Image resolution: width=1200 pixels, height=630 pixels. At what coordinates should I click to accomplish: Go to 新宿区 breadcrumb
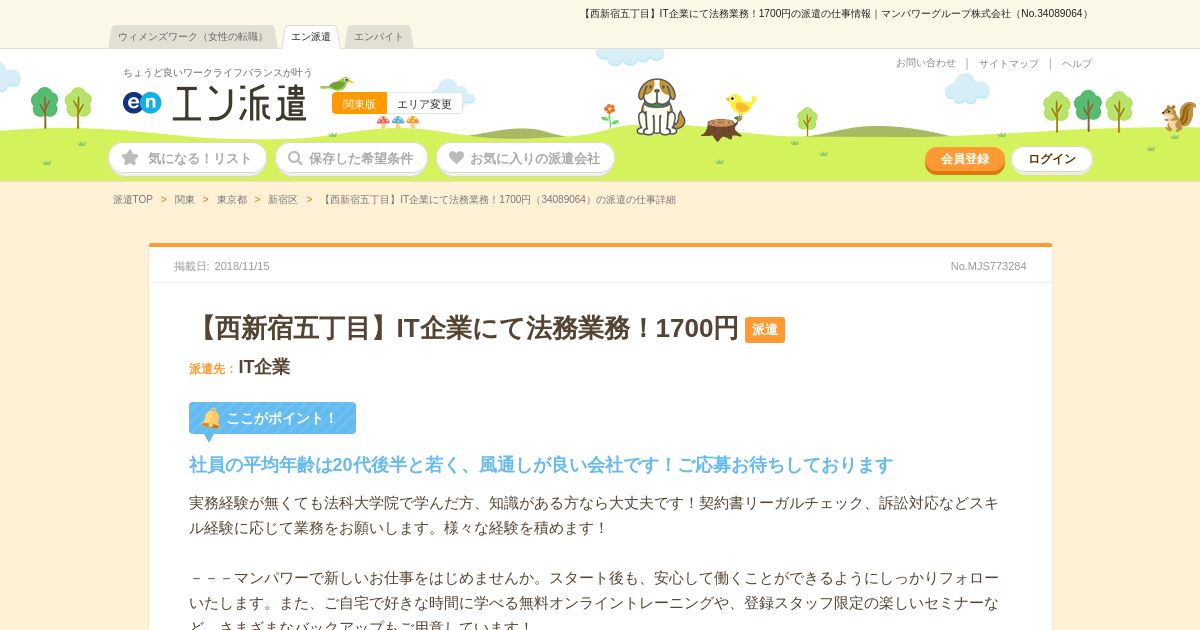(x=283, y=200)
